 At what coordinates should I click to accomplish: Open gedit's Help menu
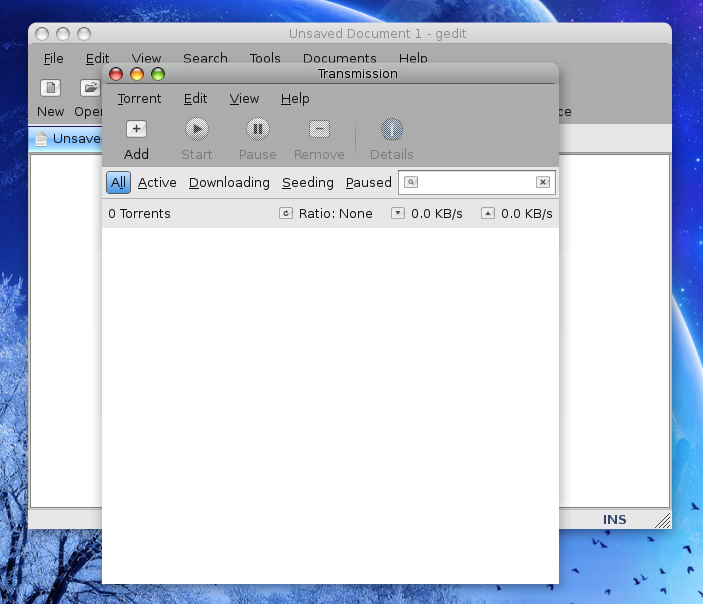[413, 59]
